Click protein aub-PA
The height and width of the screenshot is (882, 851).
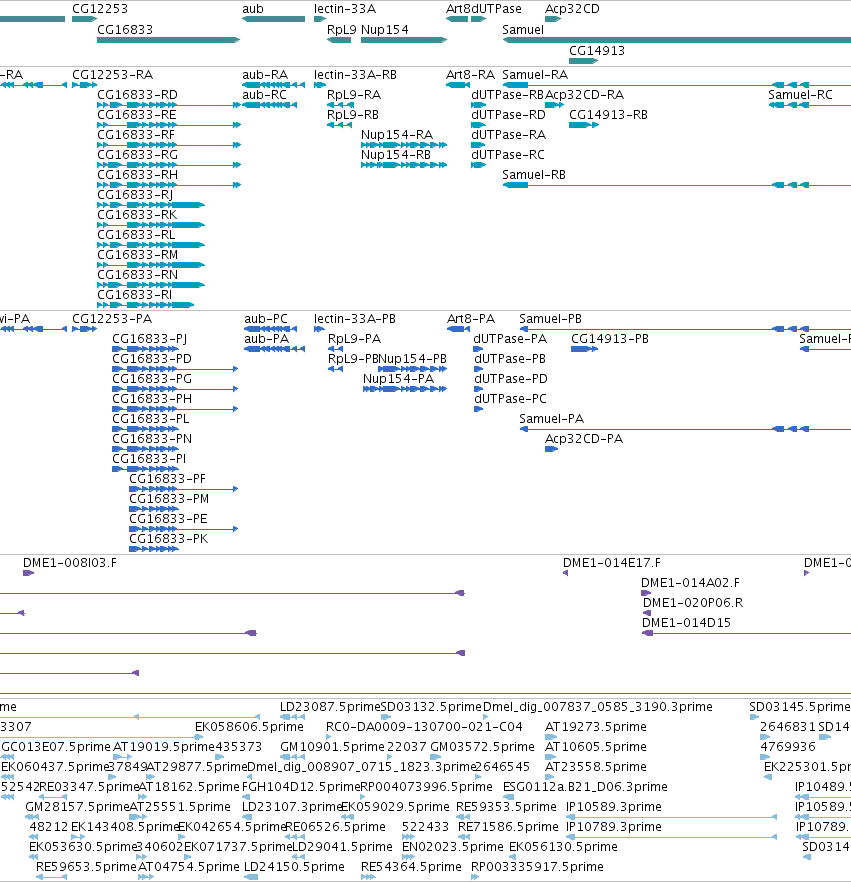267,339
